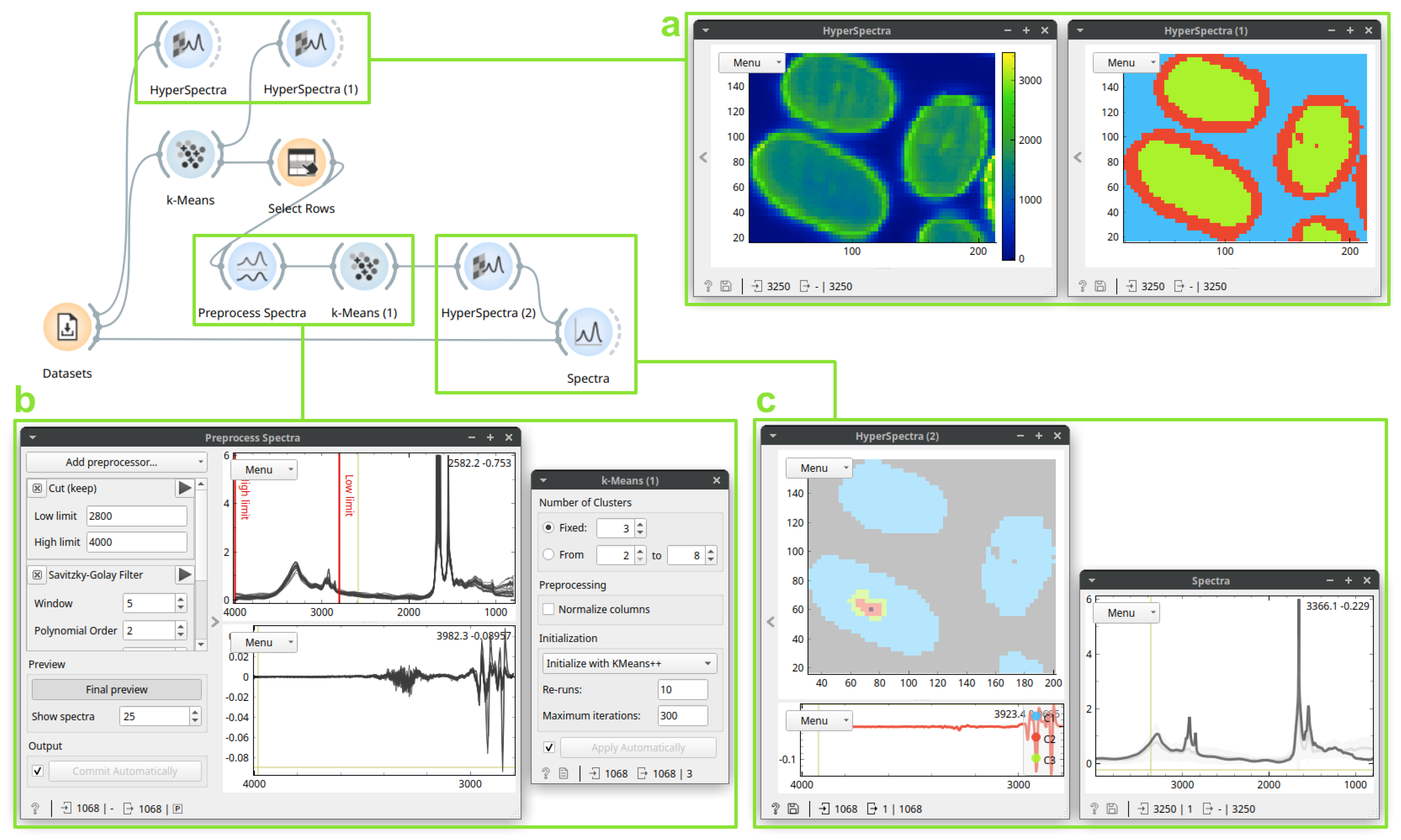Click the Apply Automatically button
This screenshot has height=840, width=1401.
(638, 748)
